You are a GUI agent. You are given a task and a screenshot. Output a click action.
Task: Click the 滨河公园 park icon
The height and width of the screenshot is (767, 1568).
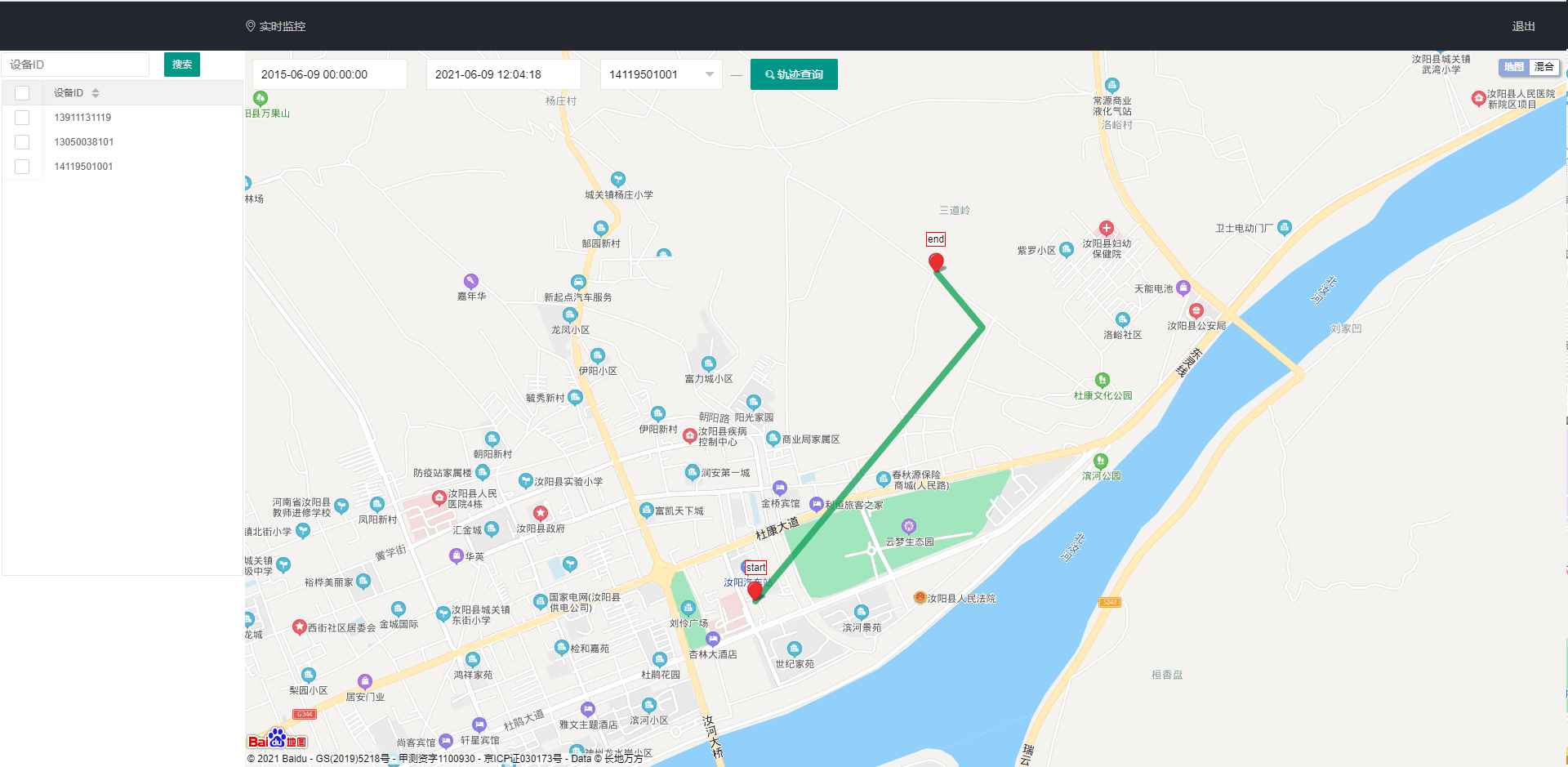pos(1101,460)
